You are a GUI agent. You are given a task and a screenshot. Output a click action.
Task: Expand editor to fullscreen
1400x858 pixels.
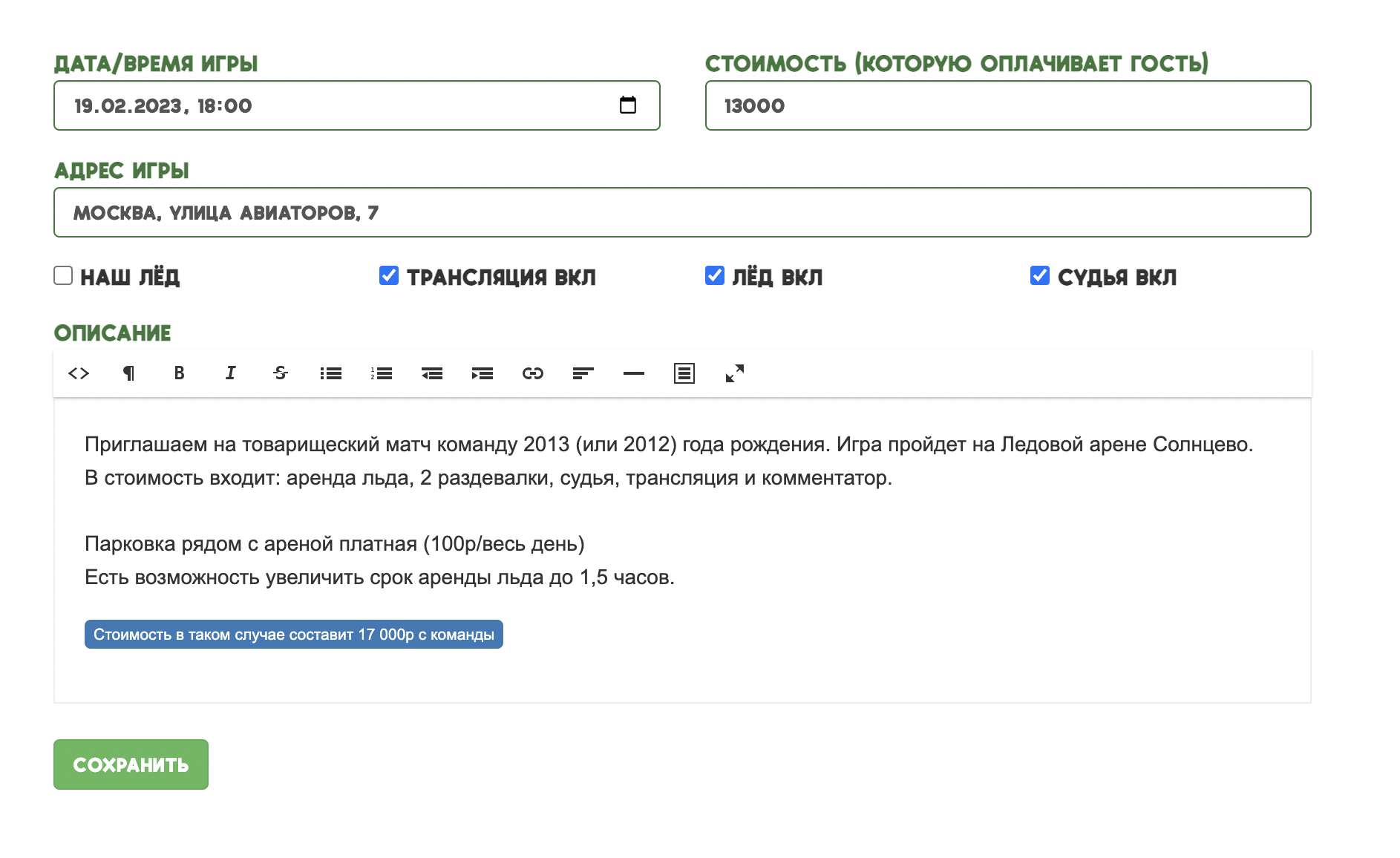click(735, 373)
